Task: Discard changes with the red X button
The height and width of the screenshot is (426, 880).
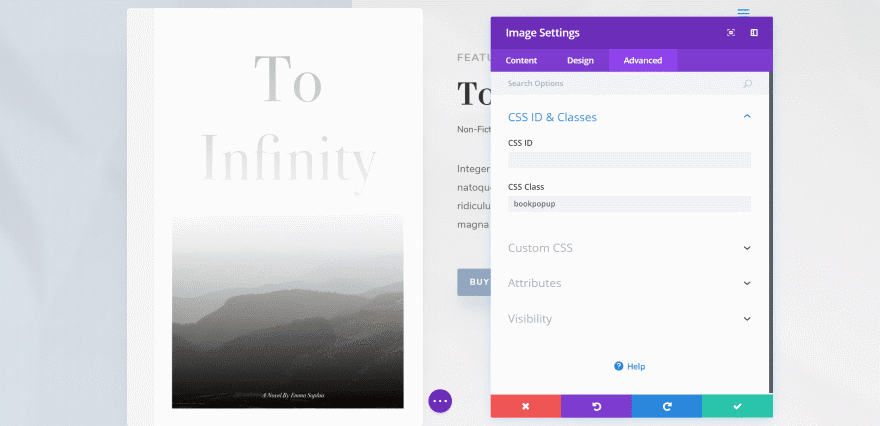Action: pos(526,406)
